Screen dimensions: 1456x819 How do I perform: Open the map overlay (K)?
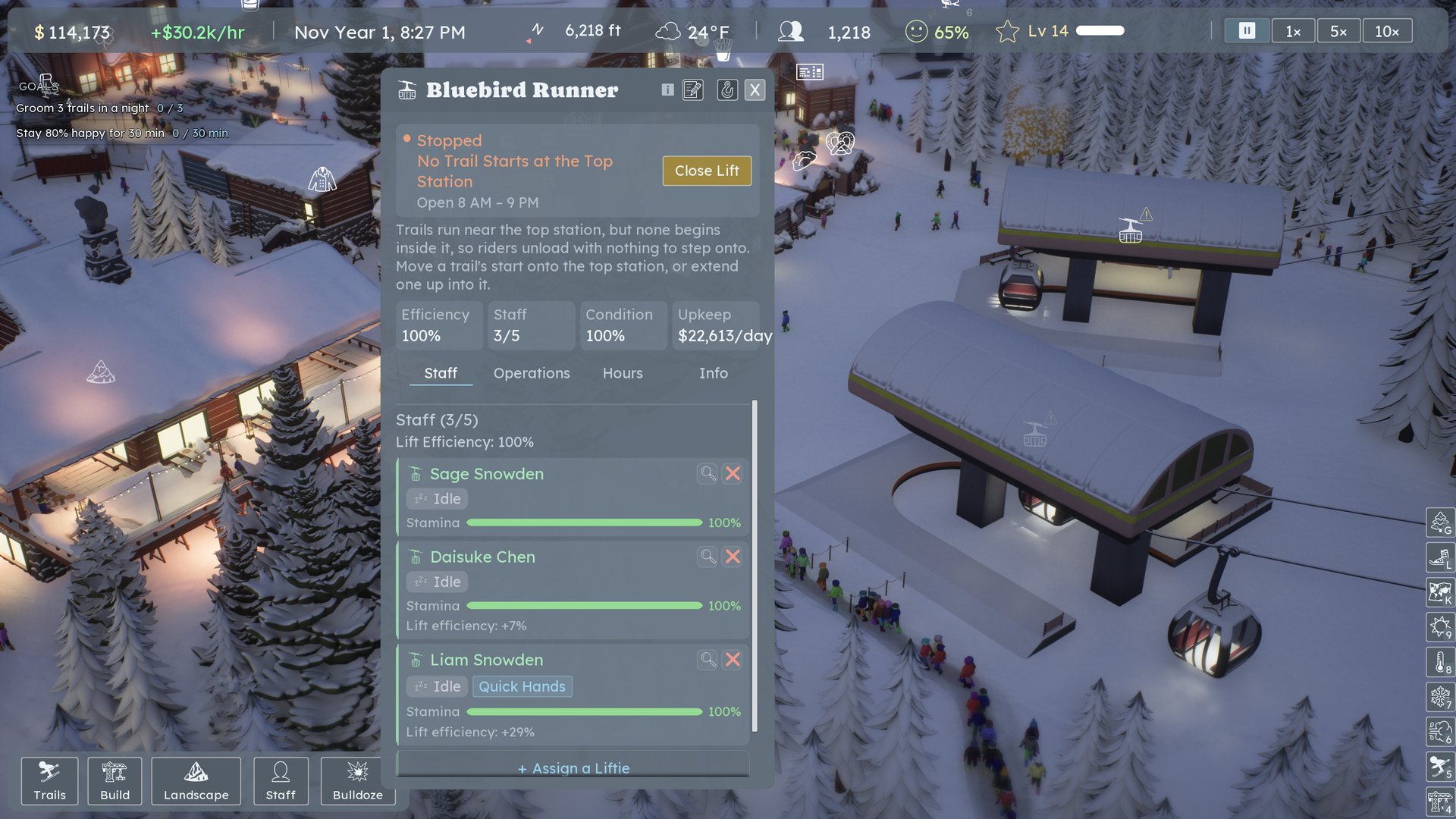point(1440,592)
